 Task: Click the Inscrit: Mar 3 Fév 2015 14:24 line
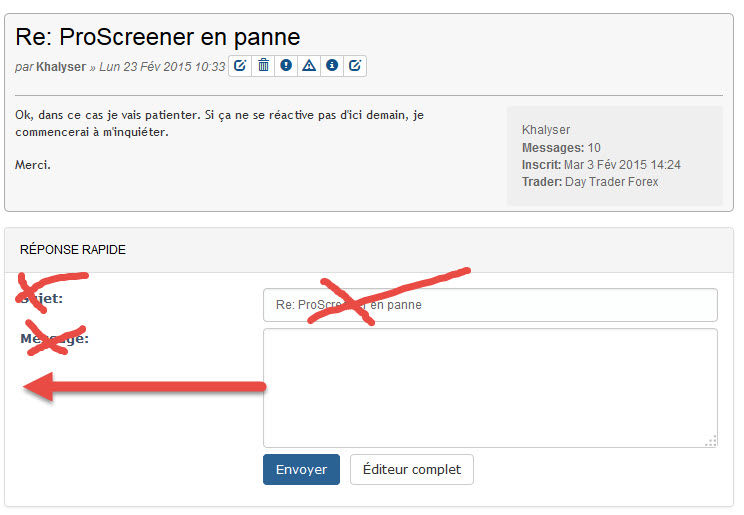click(601, 165)
